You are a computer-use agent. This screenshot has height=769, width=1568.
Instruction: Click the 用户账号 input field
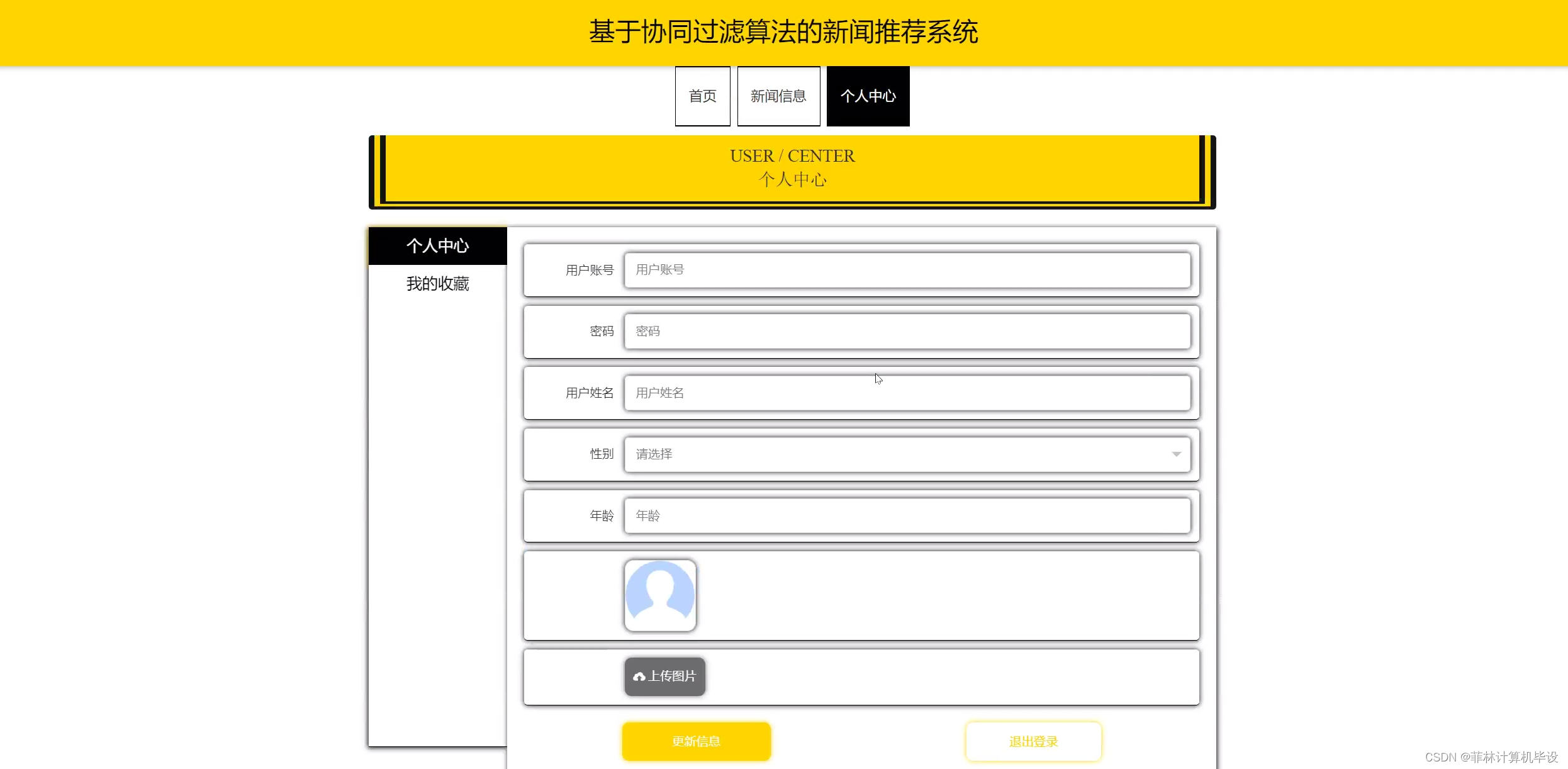pos(907,270)
